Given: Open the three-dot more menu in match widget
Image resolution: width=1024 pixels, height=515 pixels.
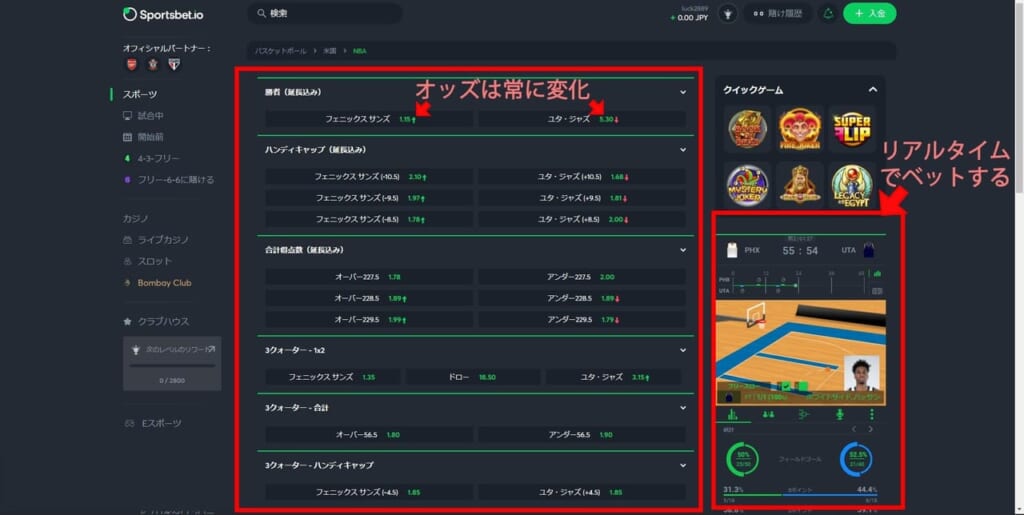Looking at the screenshot, I should [872, 414].
